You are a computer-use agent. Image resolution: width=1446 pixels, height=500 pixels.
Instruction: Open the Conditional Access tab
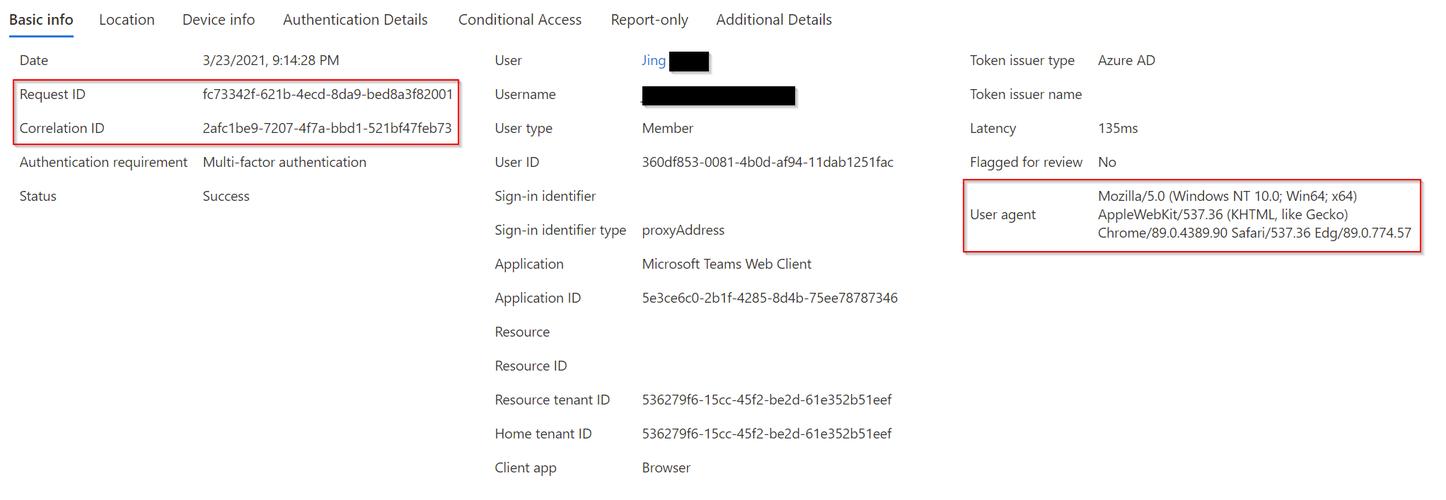pyautogui.click(x=520, y=20)
